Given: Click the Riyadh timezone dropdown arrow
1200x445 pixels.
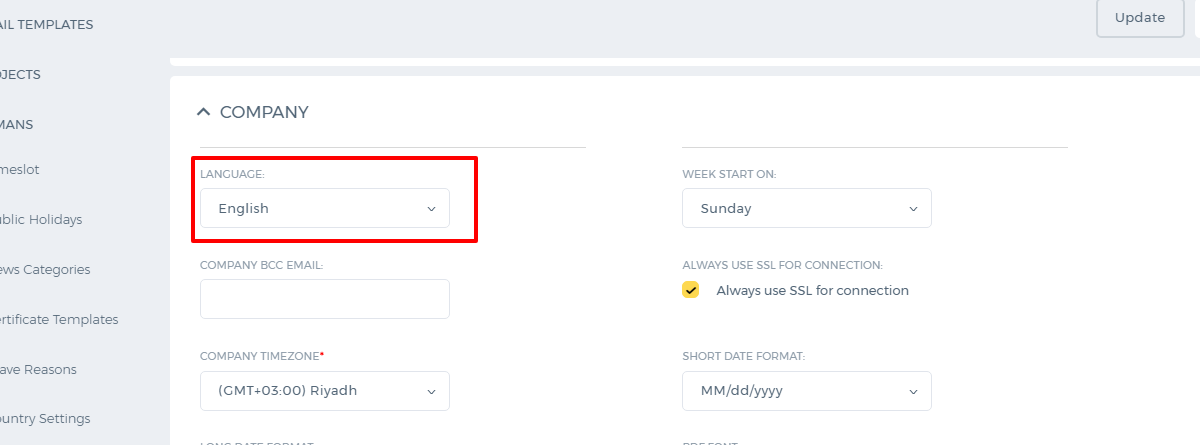Looking at the screenshot, I should click(x=432, y=391).
